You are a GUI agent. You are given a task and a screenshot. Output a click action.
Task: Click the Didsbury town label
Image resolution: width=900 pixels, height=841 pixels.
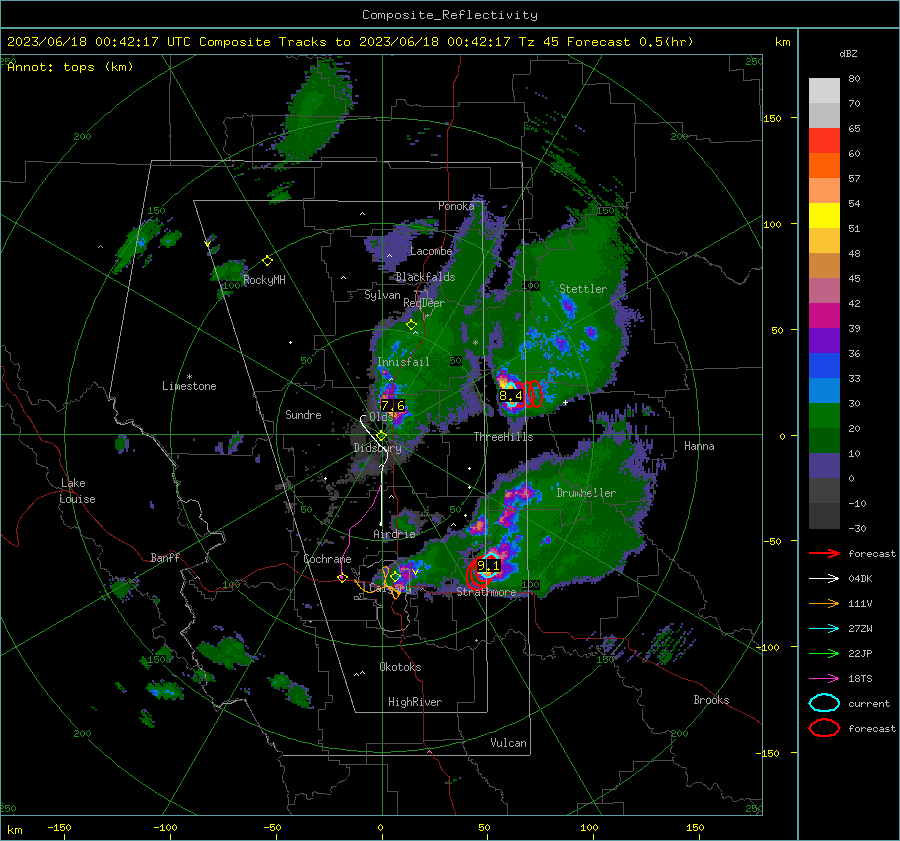[x=377, y=448]
